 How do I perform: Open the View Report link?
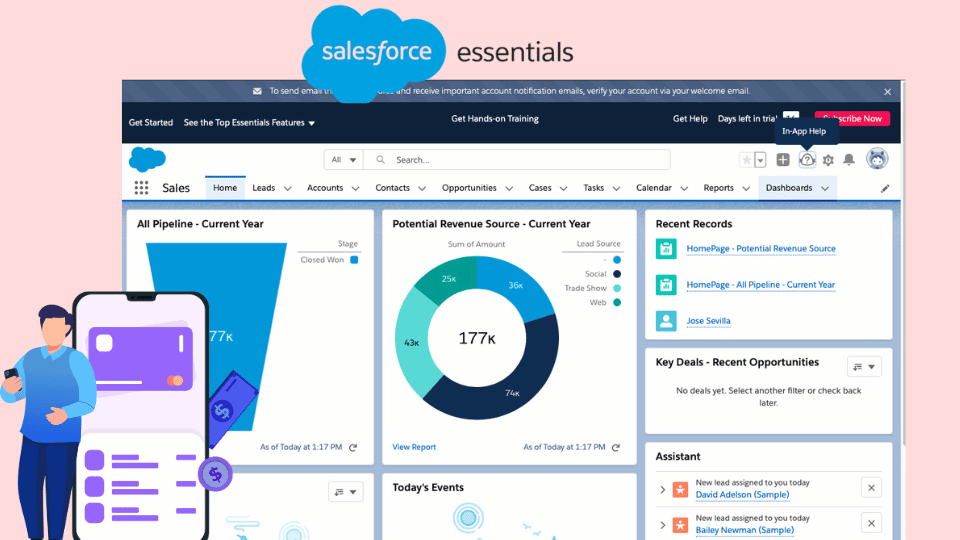tap(414, 447)
